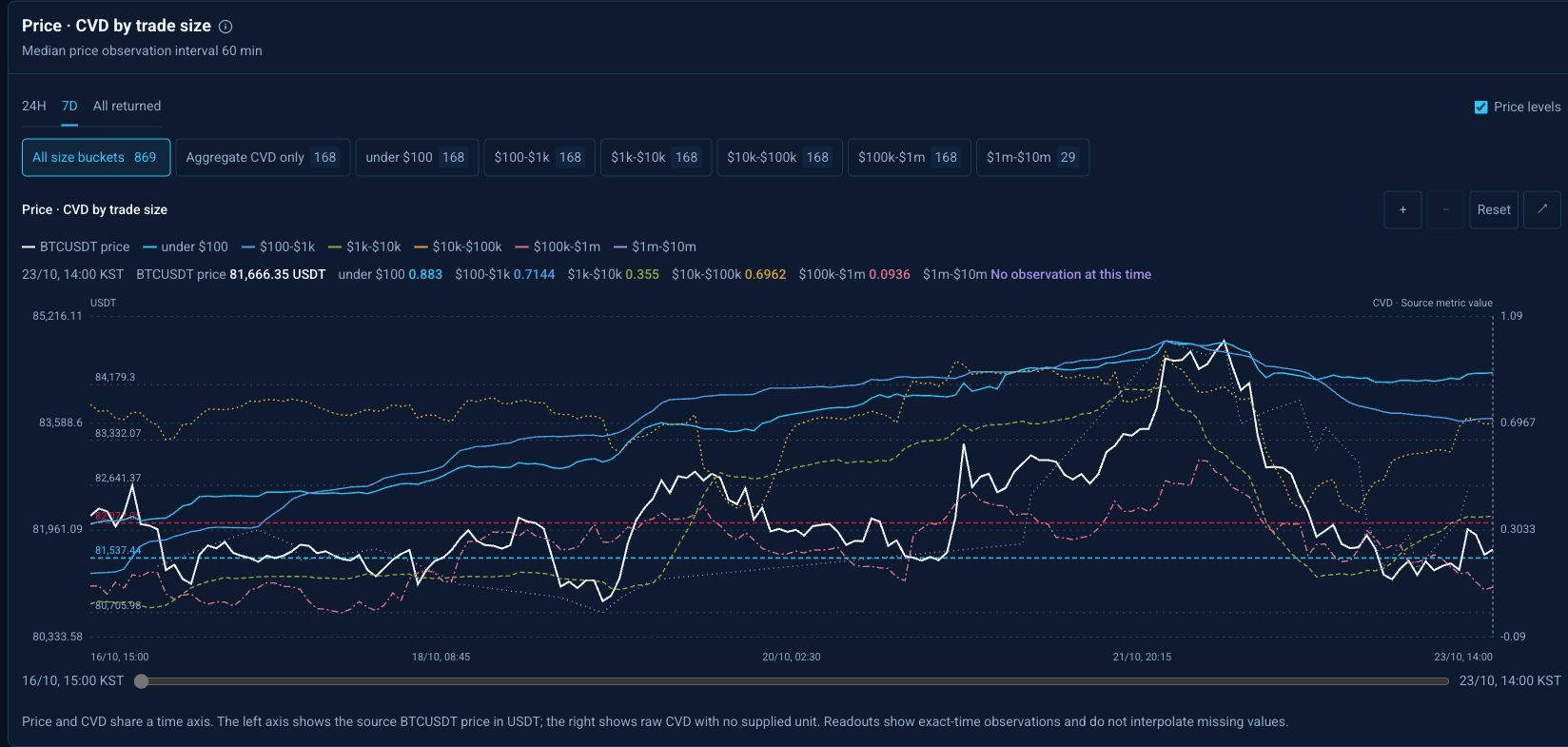1568x747 pixels.
Task: Click the 82,641.37 price level label
Action: pos(118,479)
